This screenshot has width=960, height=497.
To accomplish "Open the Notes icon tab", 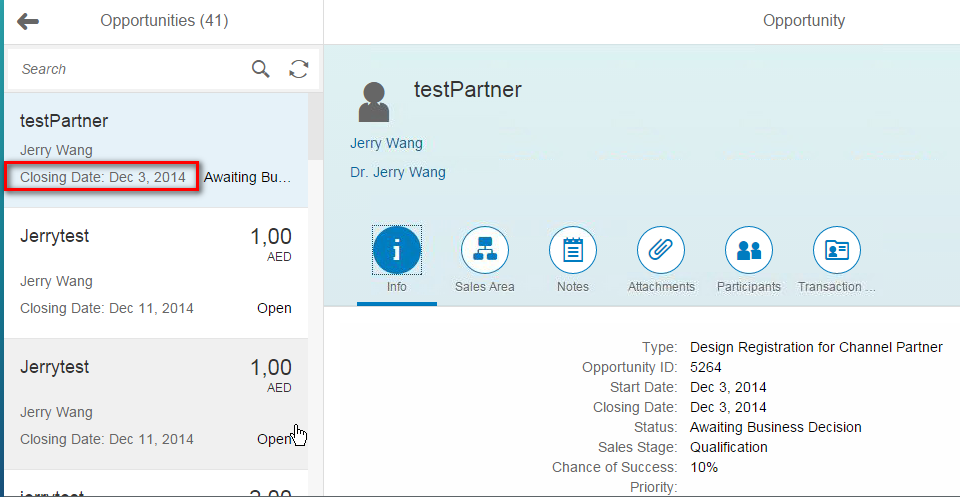I will pos(573,251).
